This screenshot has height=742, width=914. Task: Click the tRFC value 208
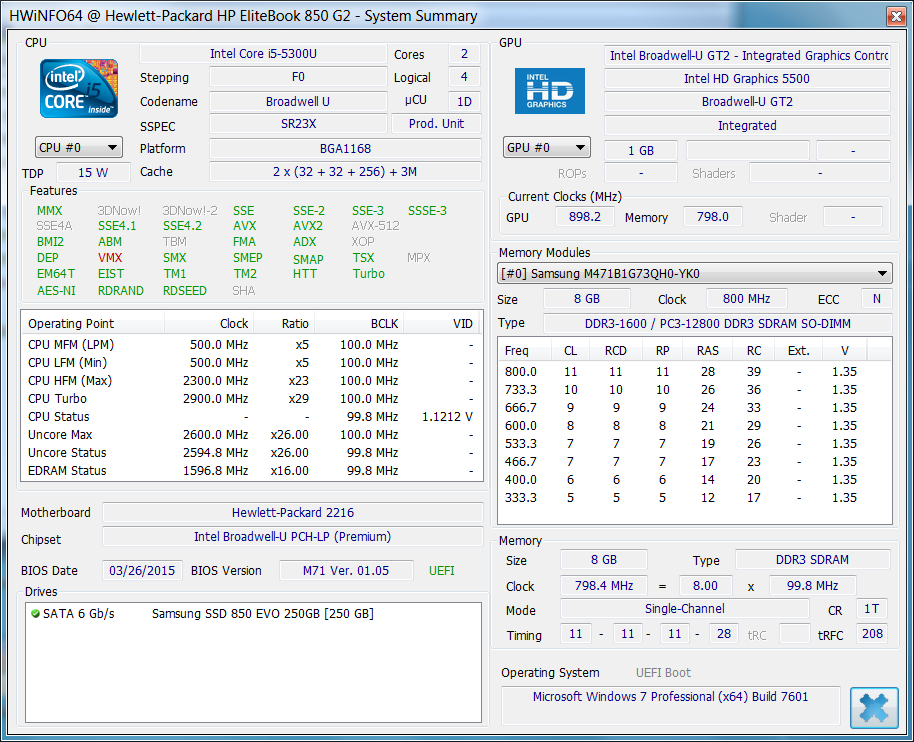click(x=872, y=634)
